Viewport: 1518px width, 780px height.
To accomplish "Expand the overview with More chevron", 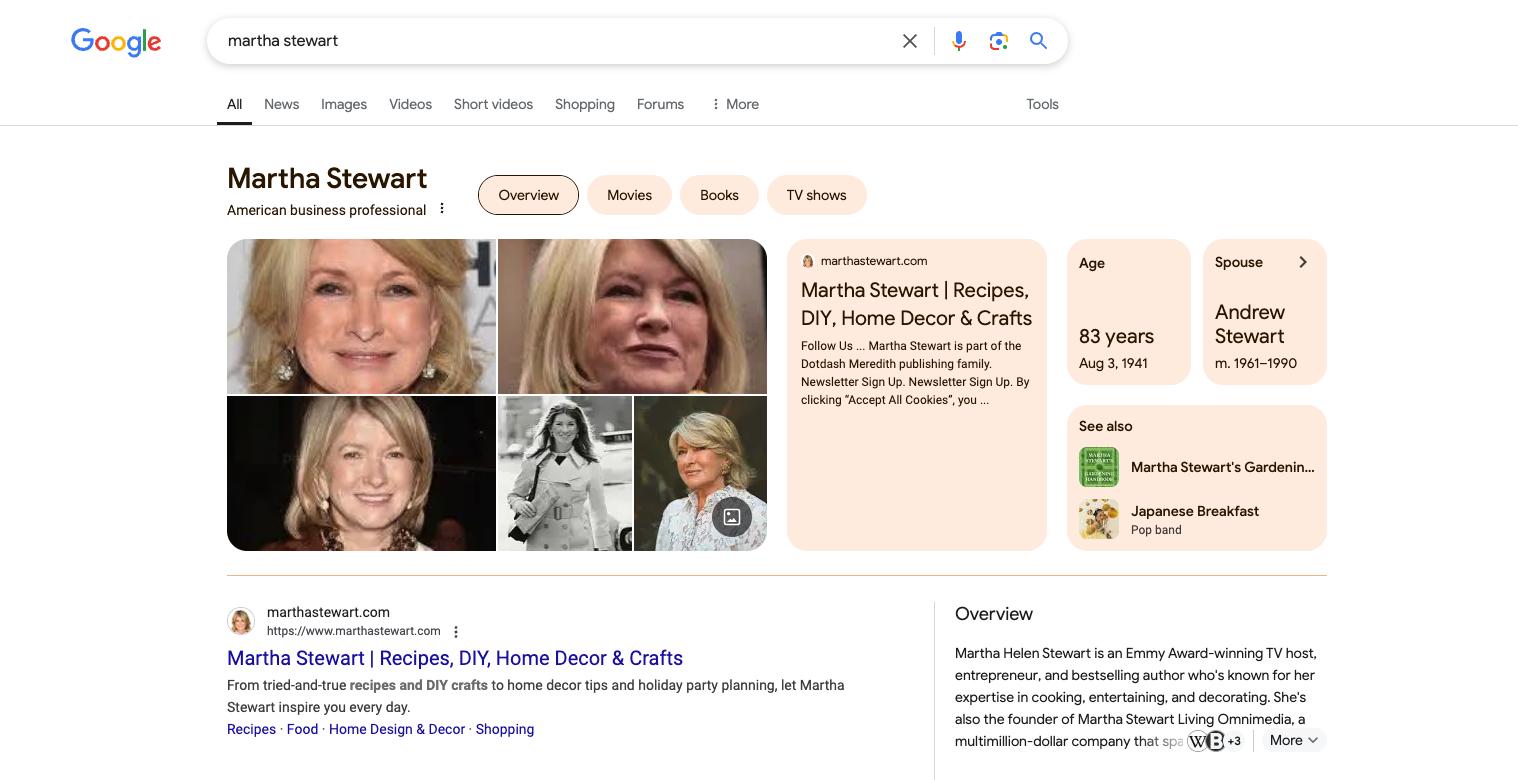I will coord(1295,741).
